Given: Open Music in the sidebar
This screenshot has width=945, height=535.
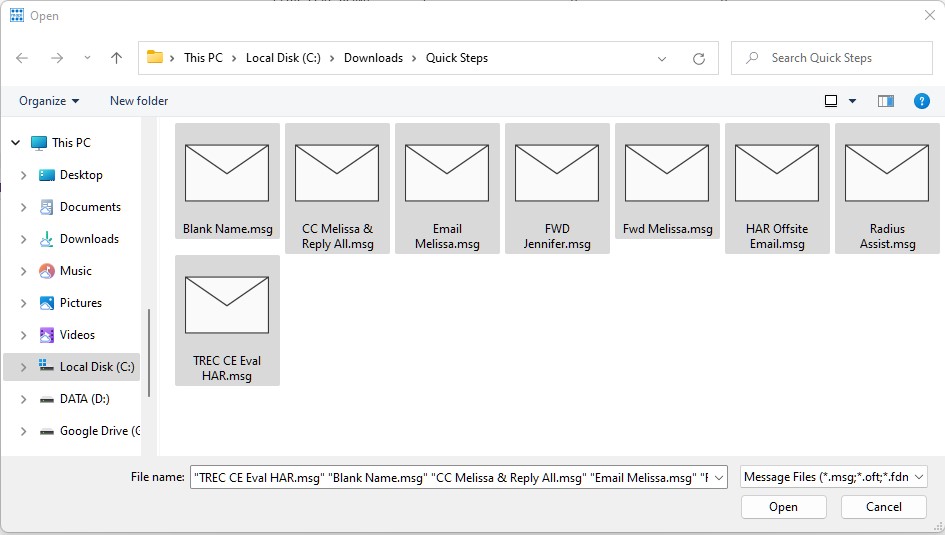Looking at the screenshot, I should click(75, 271).
